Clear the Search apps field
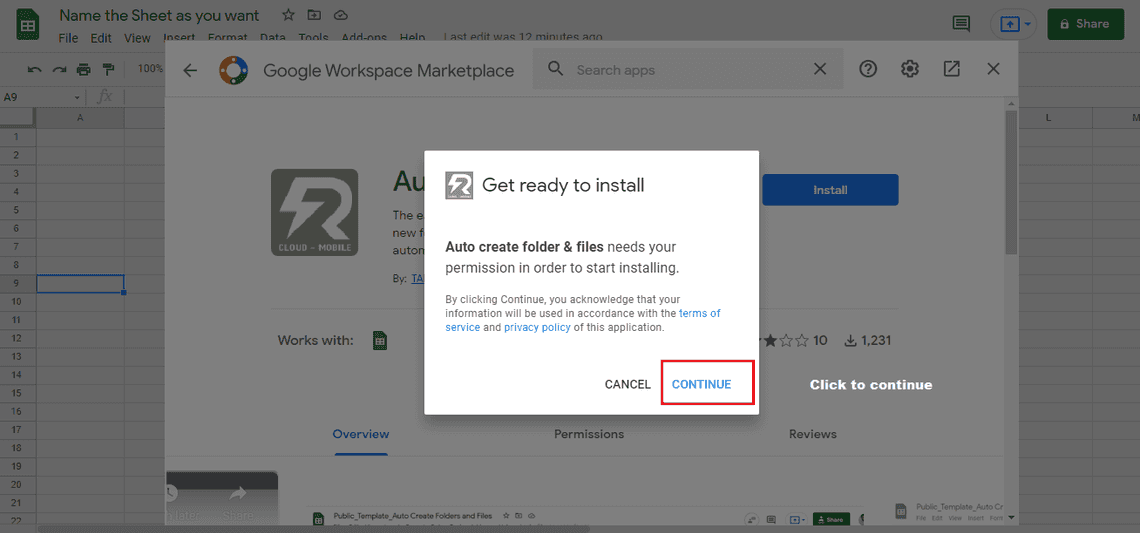 point(820,69)
